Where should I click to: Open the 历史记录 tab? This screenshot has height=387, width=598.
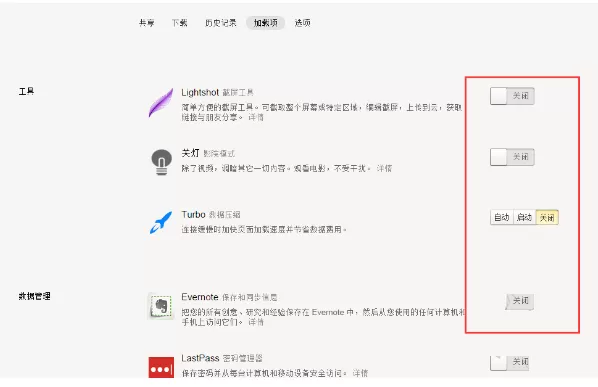click(x=221, y=23)
